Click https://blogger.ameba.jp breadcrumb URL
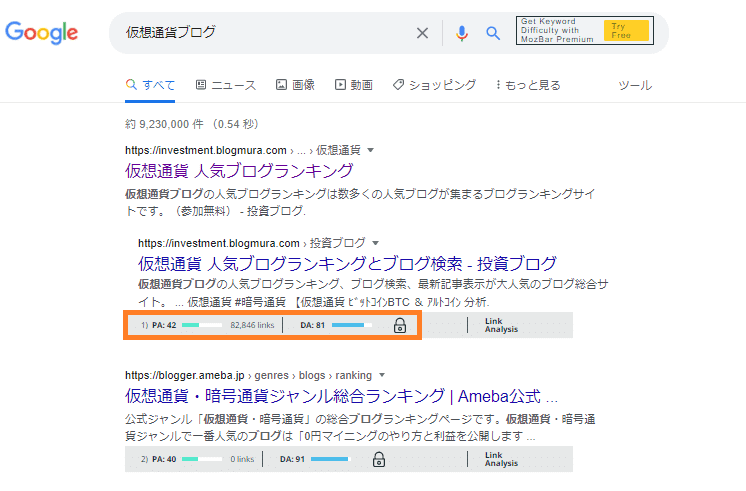The width and height of the screenshot is (746, 491). [x=185, y=375]
